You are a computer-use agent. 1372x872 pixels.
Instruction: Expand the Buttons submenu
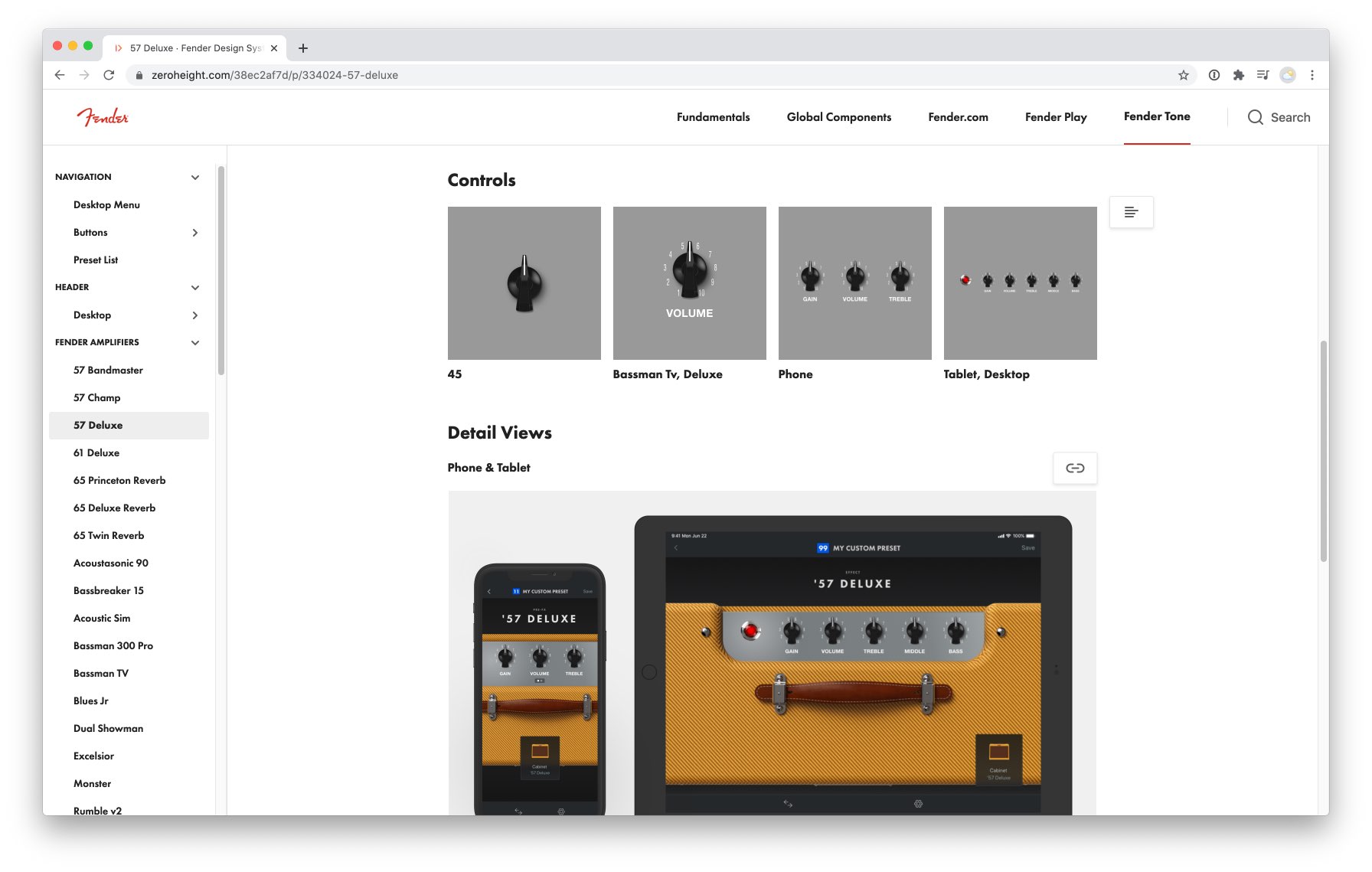click(195, 232)
